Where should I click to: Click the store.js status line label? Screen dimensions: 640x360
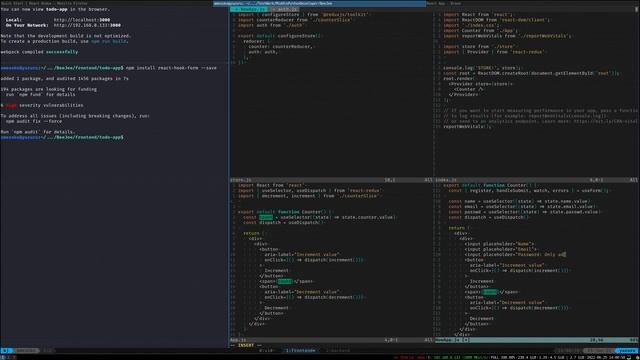point(241,180)
